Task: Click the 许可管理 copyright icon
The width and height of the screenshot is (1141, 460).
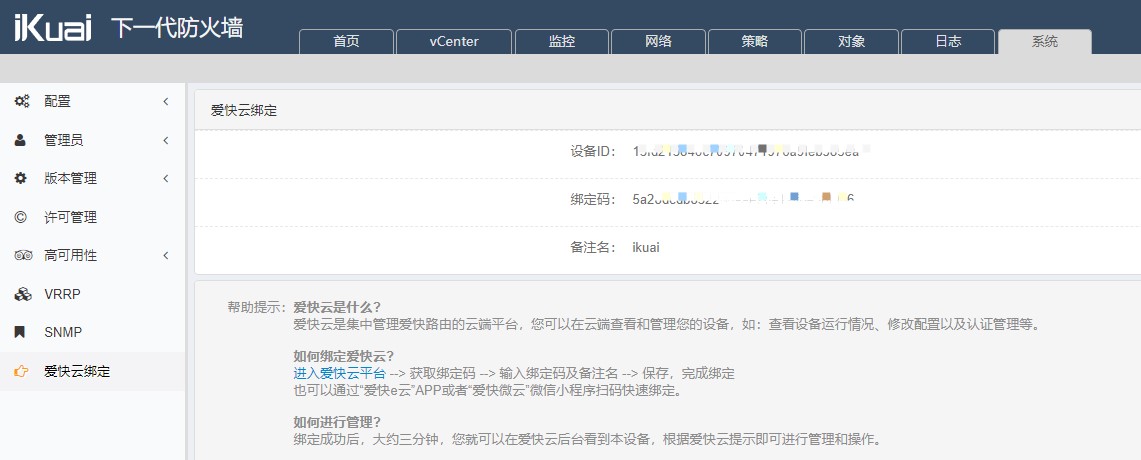Action: (x=20, y=217)
